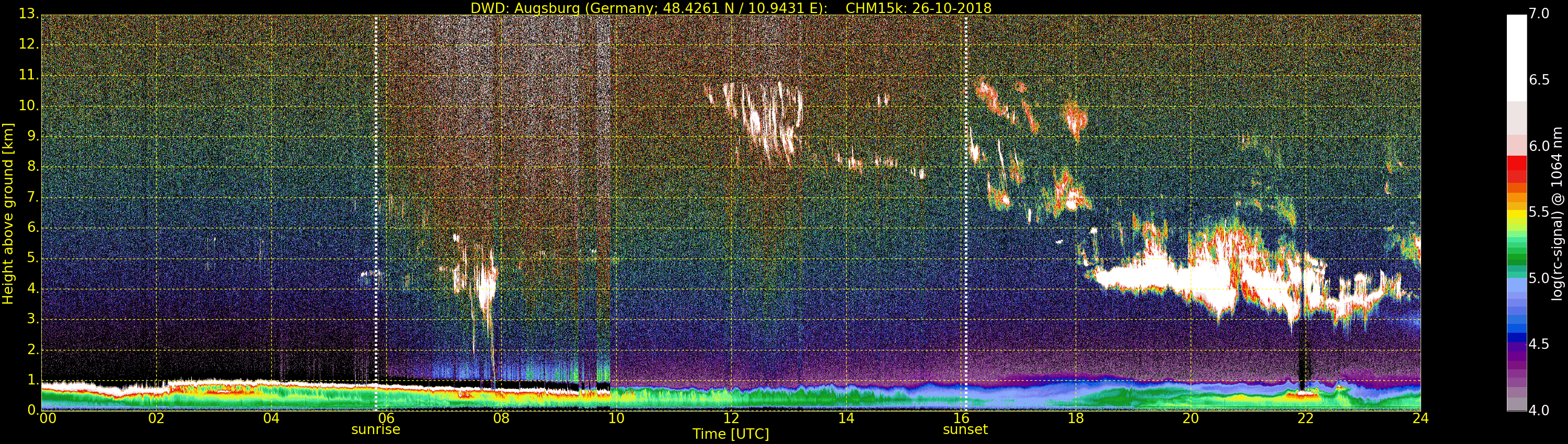Viewport: 1568px width, 444px height.
Task: Click the height axis tick label '11.'
Action: [x=29, y=75]
